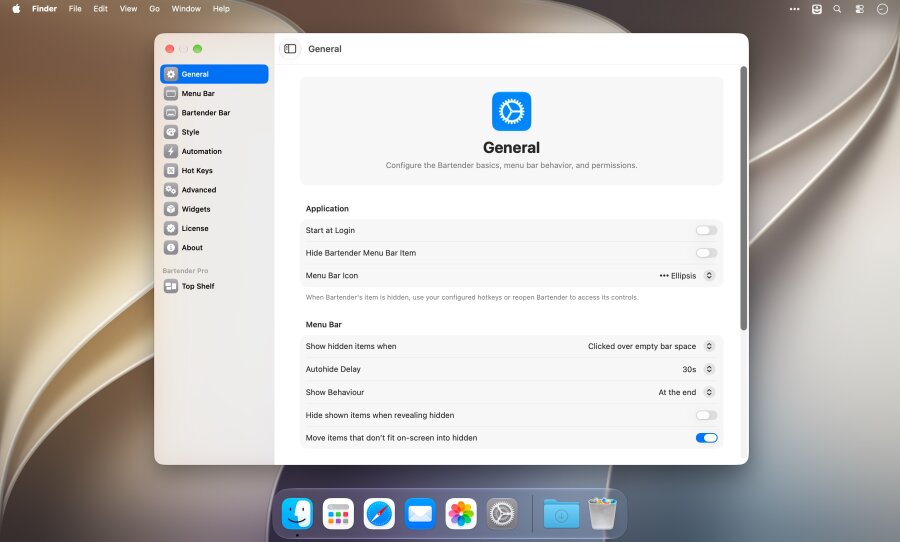This screenshot has width=900, height=542.
Task: Enable the Start at Login switch
Action: coord(706,230)
